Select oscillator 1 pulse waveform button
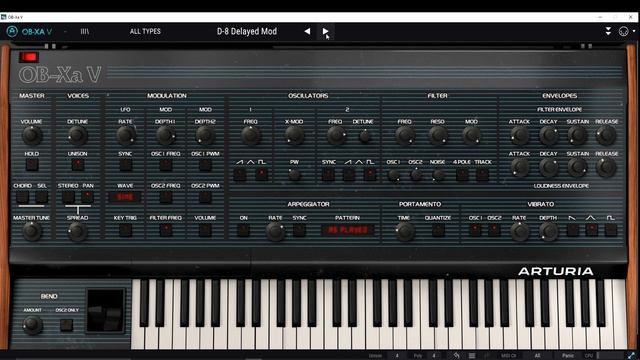The width and height of the screenshot is (640, 360). pyautogui.click(x=261, y=174)
